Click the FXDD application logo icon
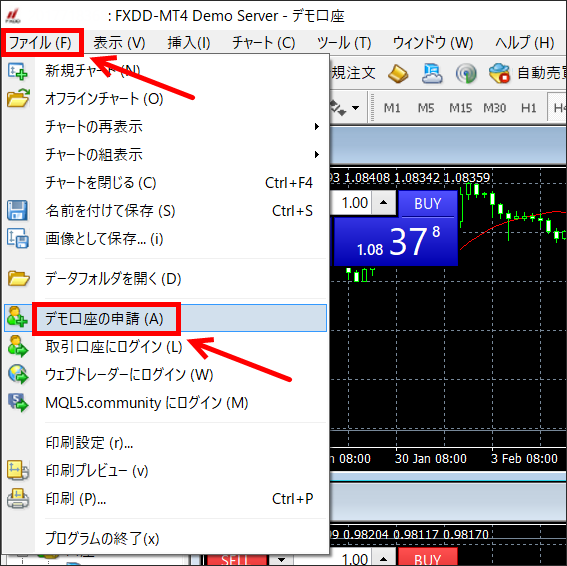The image size is (567, 566). tap(13, 16)
